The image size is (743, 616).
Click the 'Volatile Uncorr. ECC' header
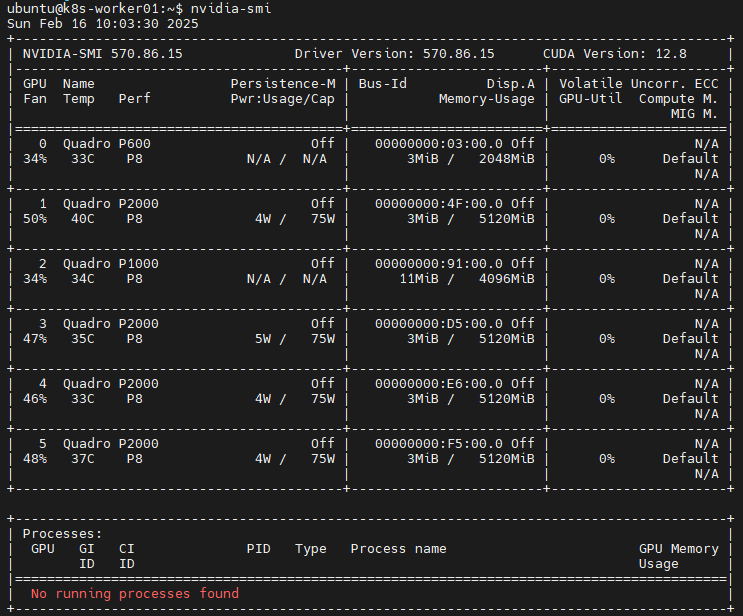point(638,84)
